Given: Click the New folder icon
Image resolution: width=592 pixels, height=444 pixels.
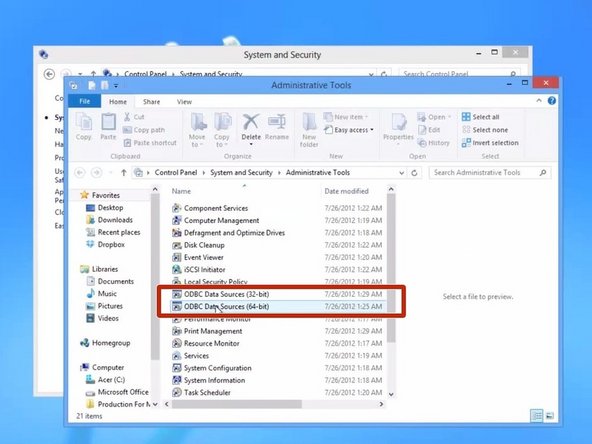Looking at the screenshot, I should tap(309, 122).
